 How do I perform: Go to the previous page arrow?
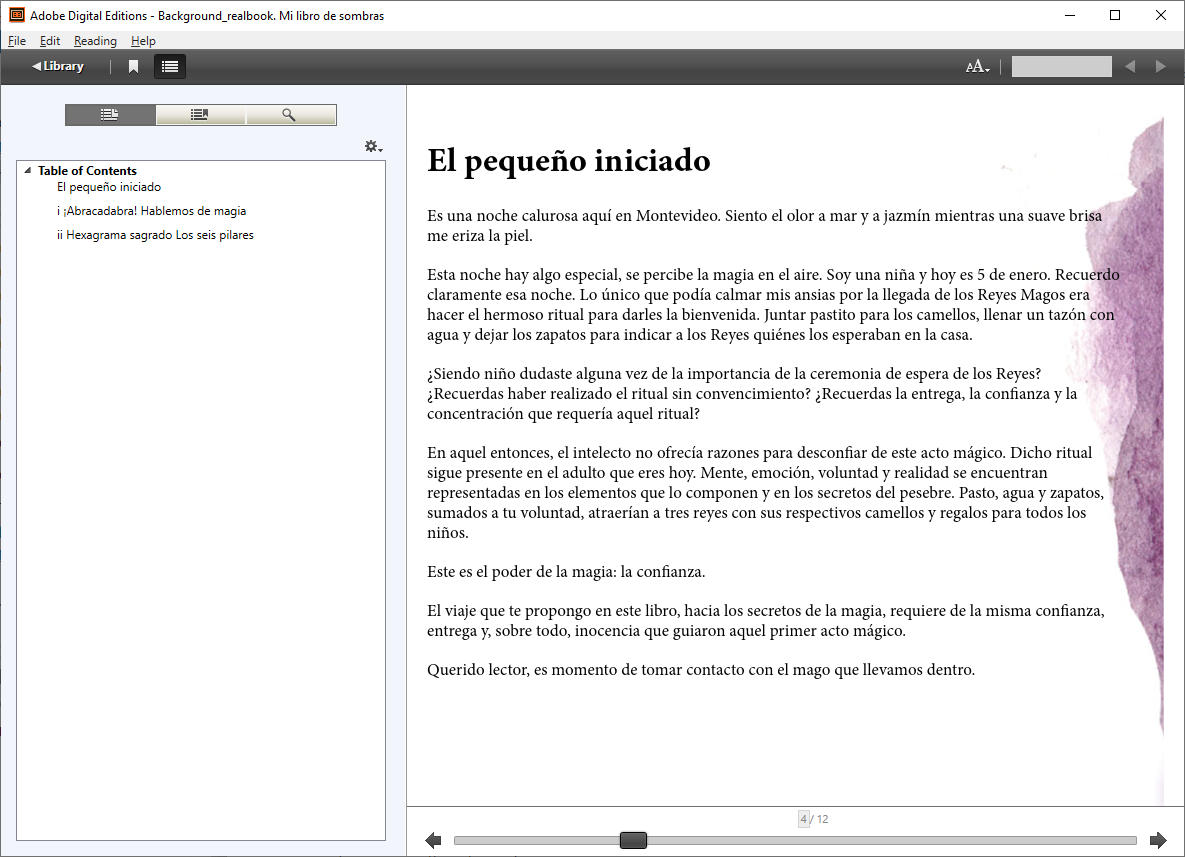coord(433,840)
